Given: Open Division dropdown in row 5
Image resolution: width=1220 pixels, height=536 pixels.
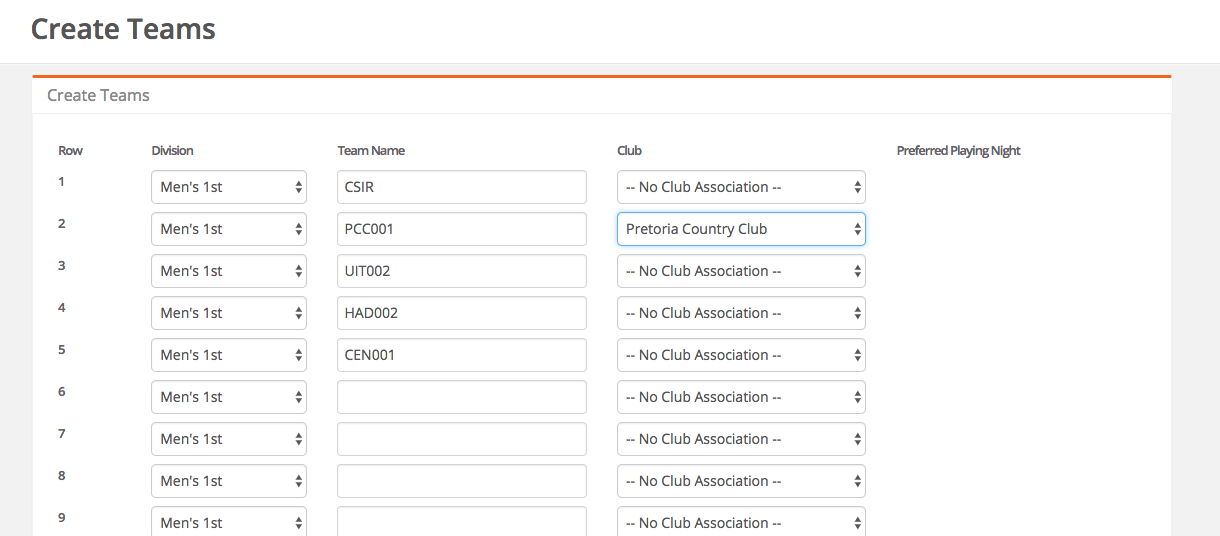Looking at the screenshot, I should coord(229,355).
